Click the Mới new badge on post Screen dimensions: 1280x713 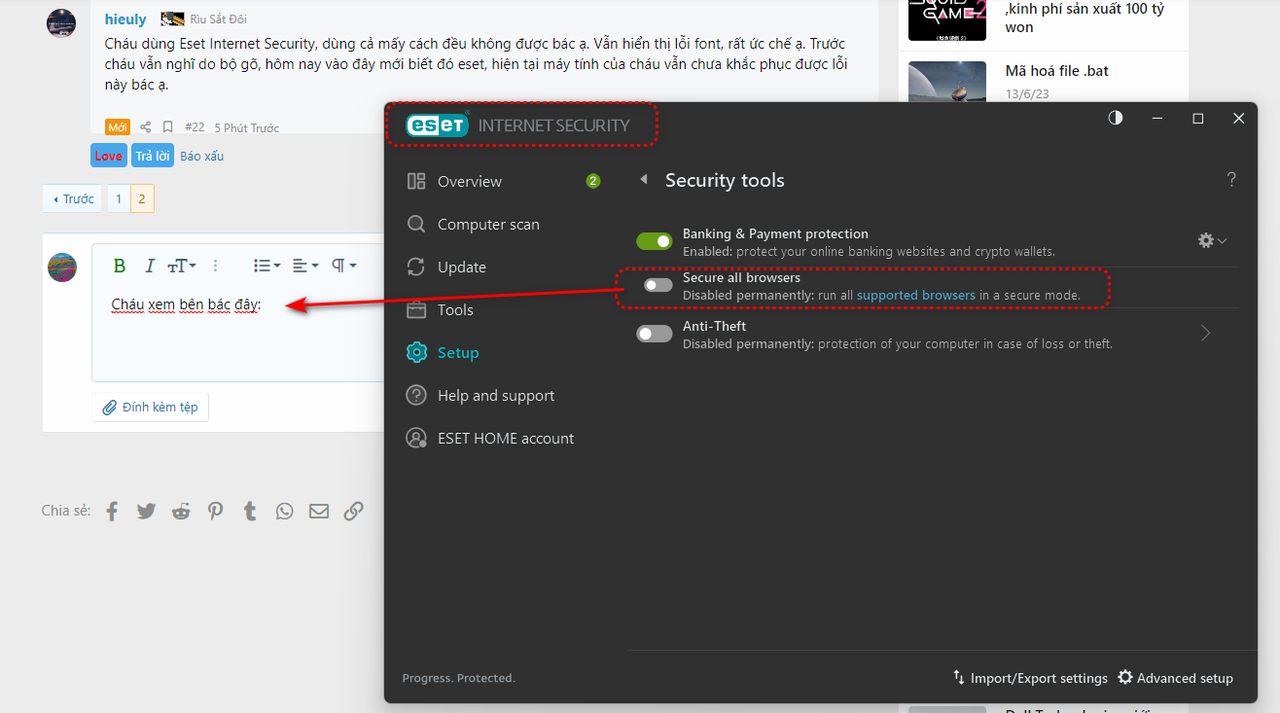(118, 127)
